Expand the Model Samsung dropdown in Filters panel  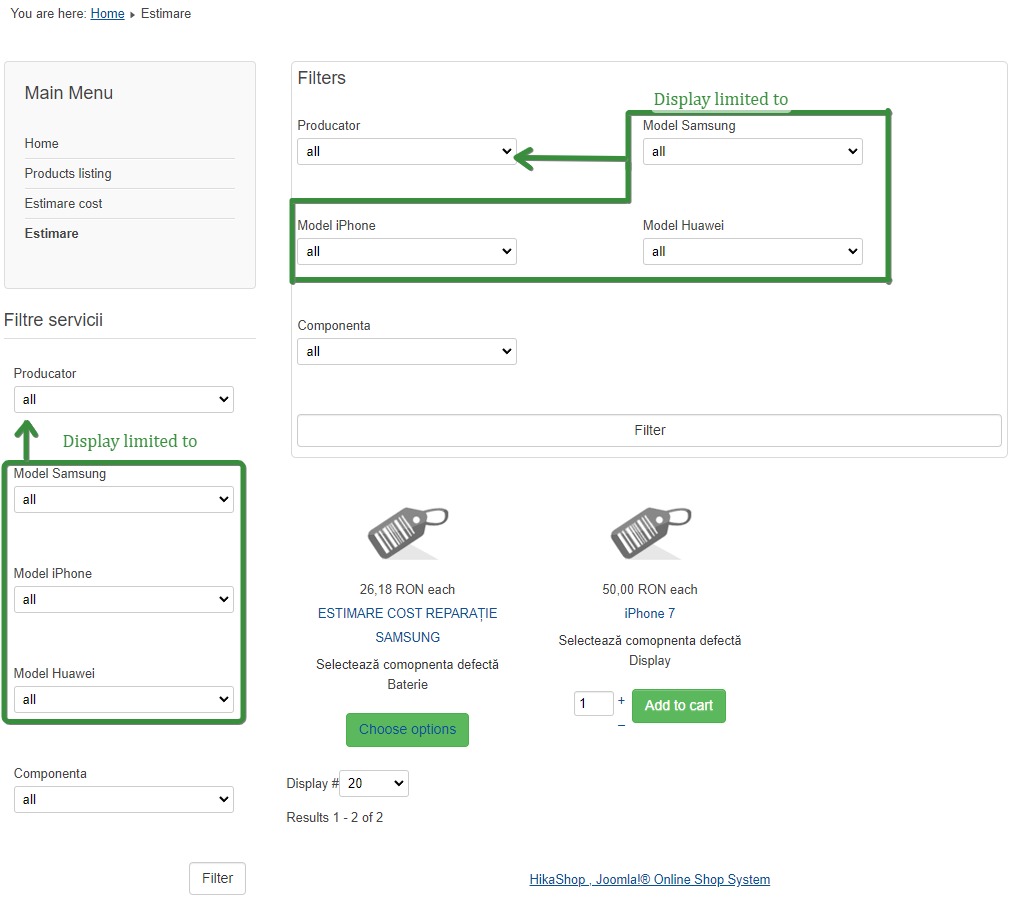[752, 152]
